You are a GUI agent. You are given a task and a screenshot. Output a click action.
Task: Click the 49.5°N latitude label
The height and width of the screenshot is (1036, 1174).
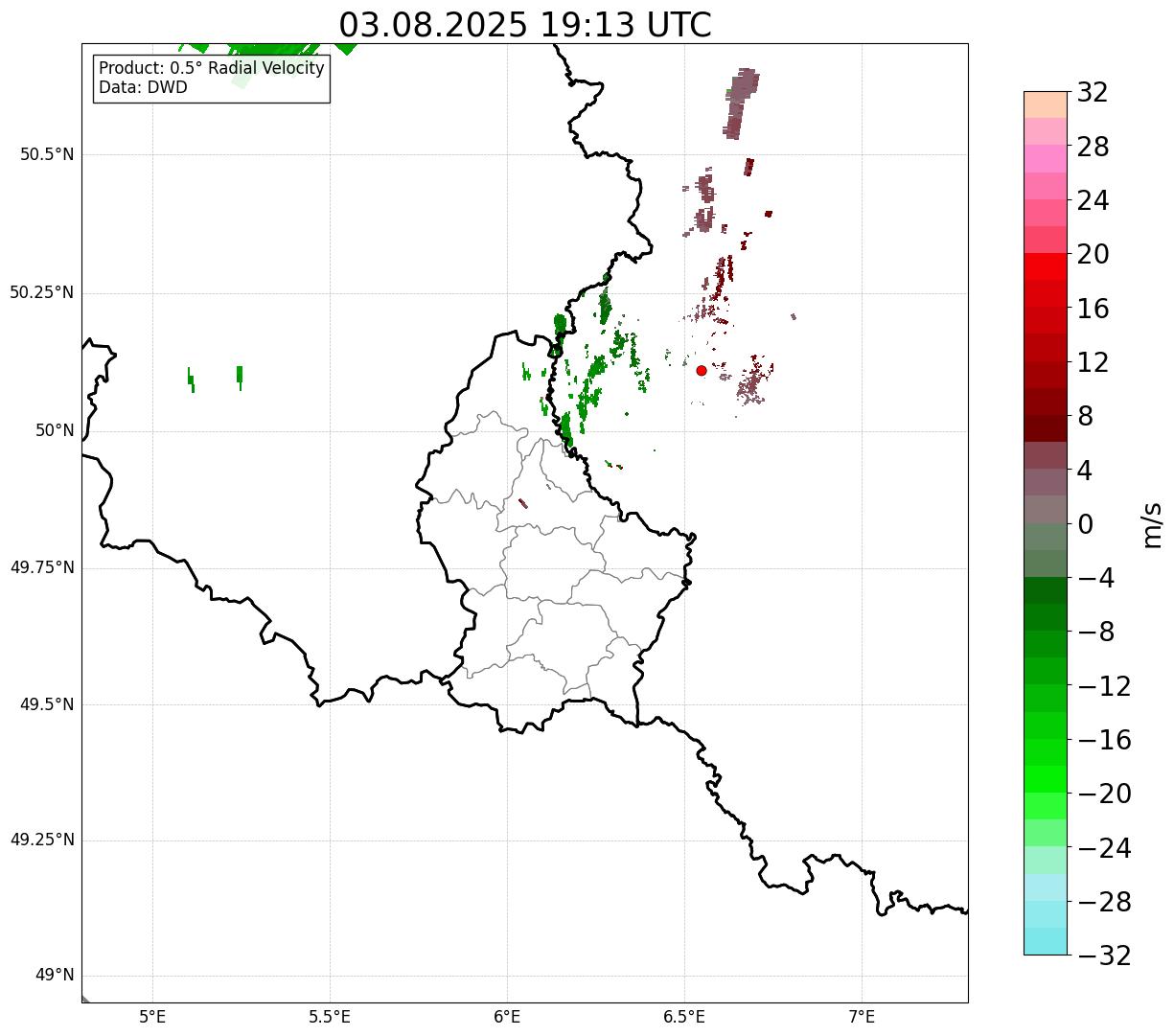[47, 704]
